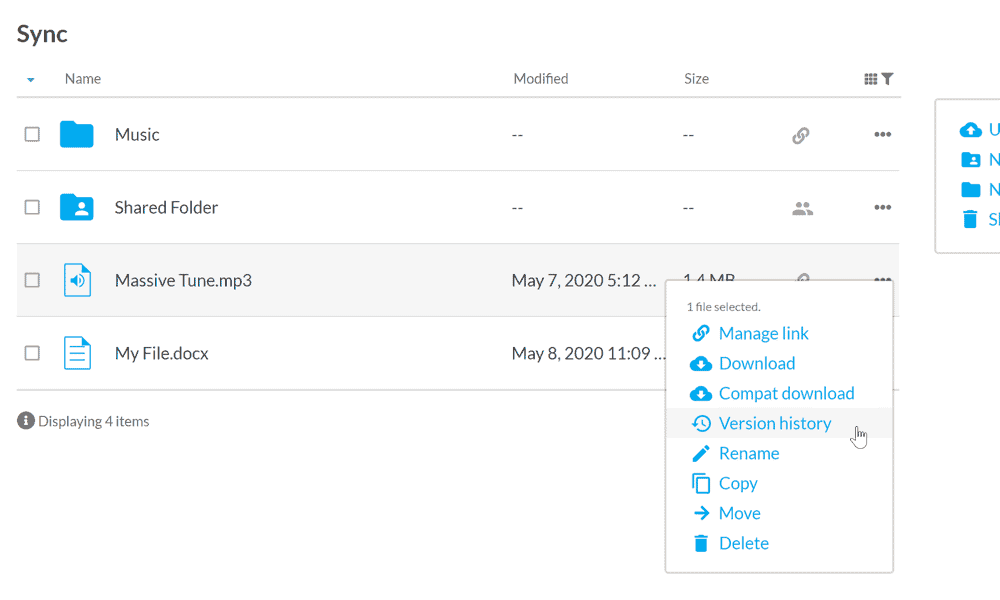This screenshot has width=1000, height=600.
Task: Click the cloud icon next to Compat download
Action: tap(701, 393)
